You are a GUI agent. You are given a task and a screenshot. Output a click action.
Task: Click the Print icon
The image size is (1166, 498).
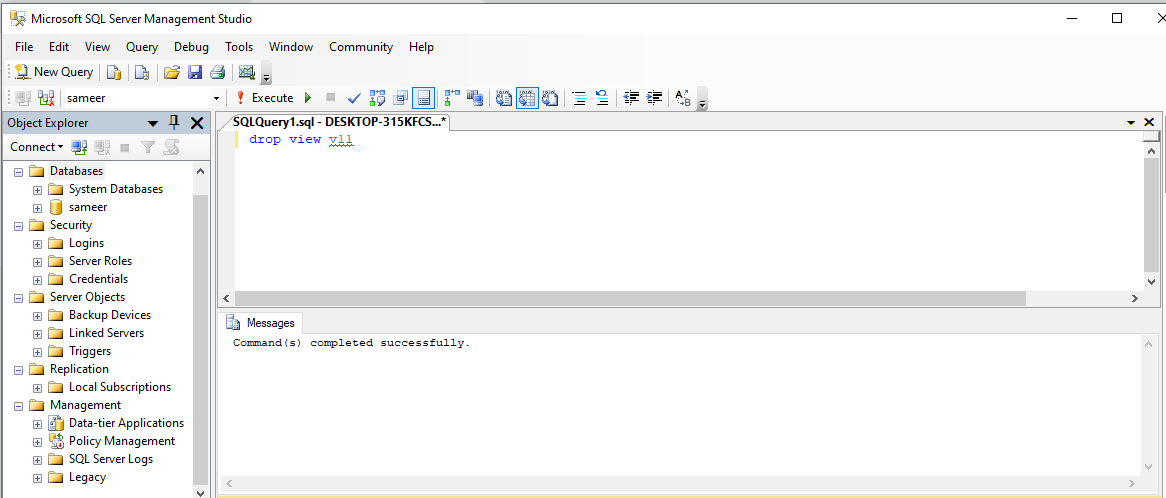coord(217,72)
